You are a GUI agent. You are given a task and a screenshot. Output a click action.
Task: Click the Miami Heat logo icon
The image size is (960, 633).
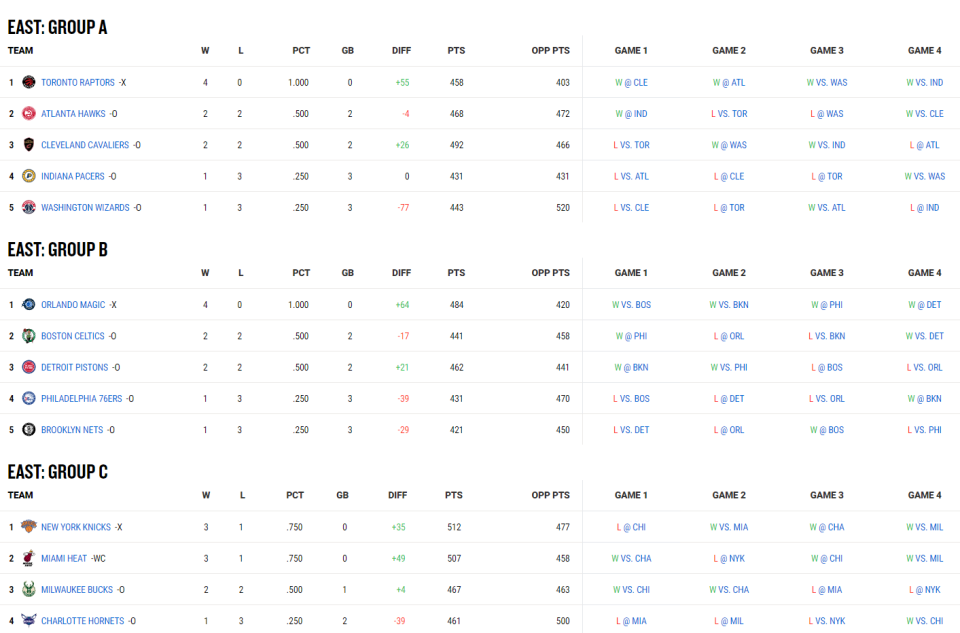[28, 558]
